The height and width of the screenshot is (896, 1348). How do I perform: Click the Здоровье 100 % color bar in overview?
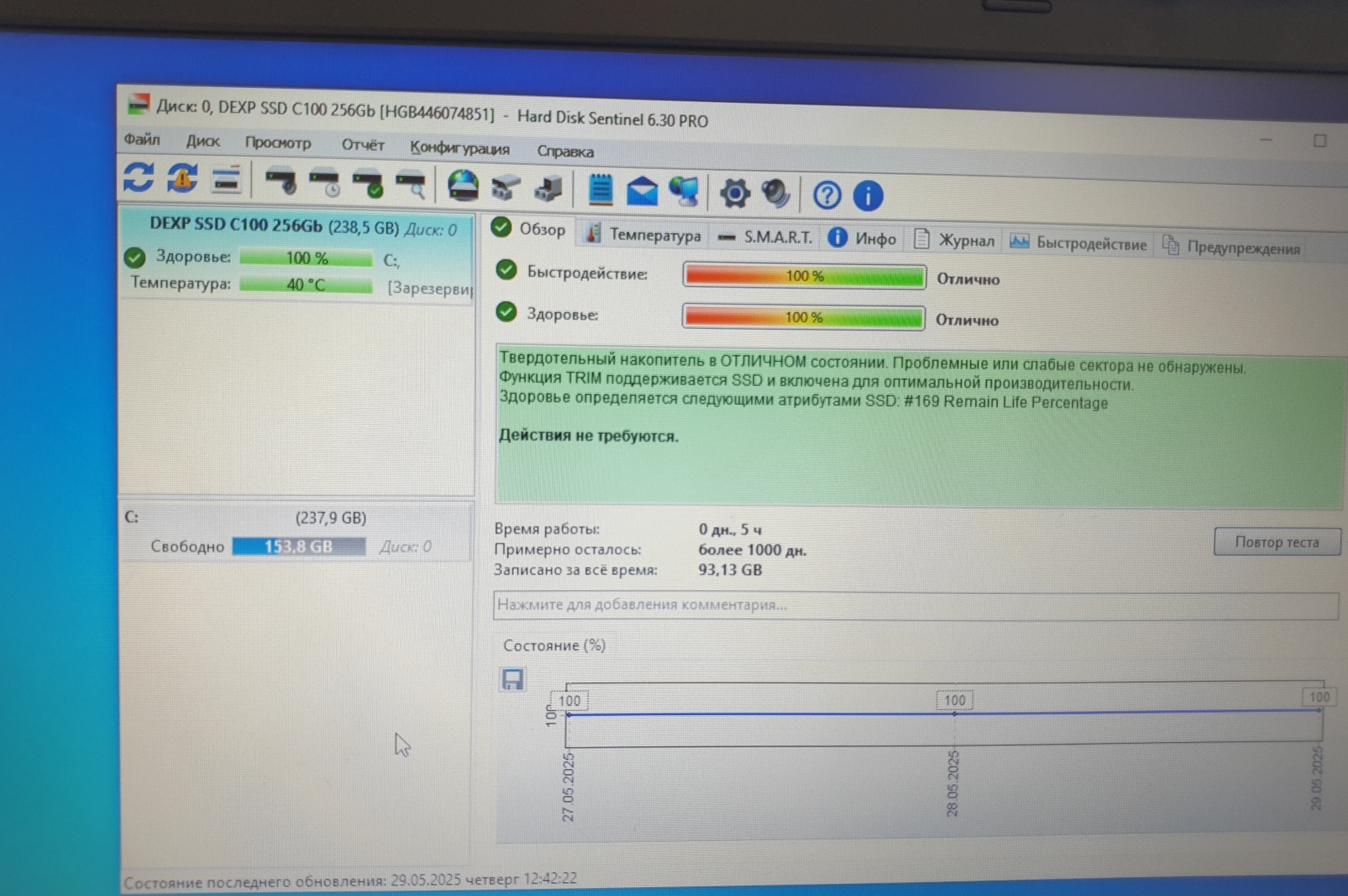pyautogui.click(x=803, y=317)
